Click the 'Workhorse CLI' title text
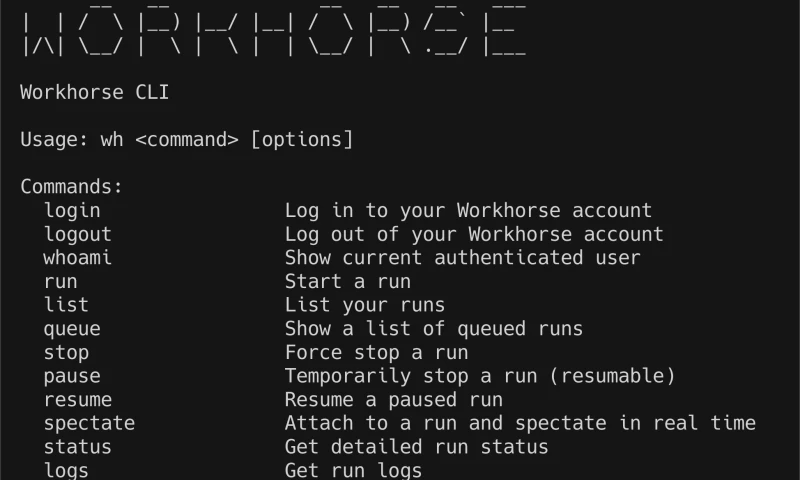 94,92
